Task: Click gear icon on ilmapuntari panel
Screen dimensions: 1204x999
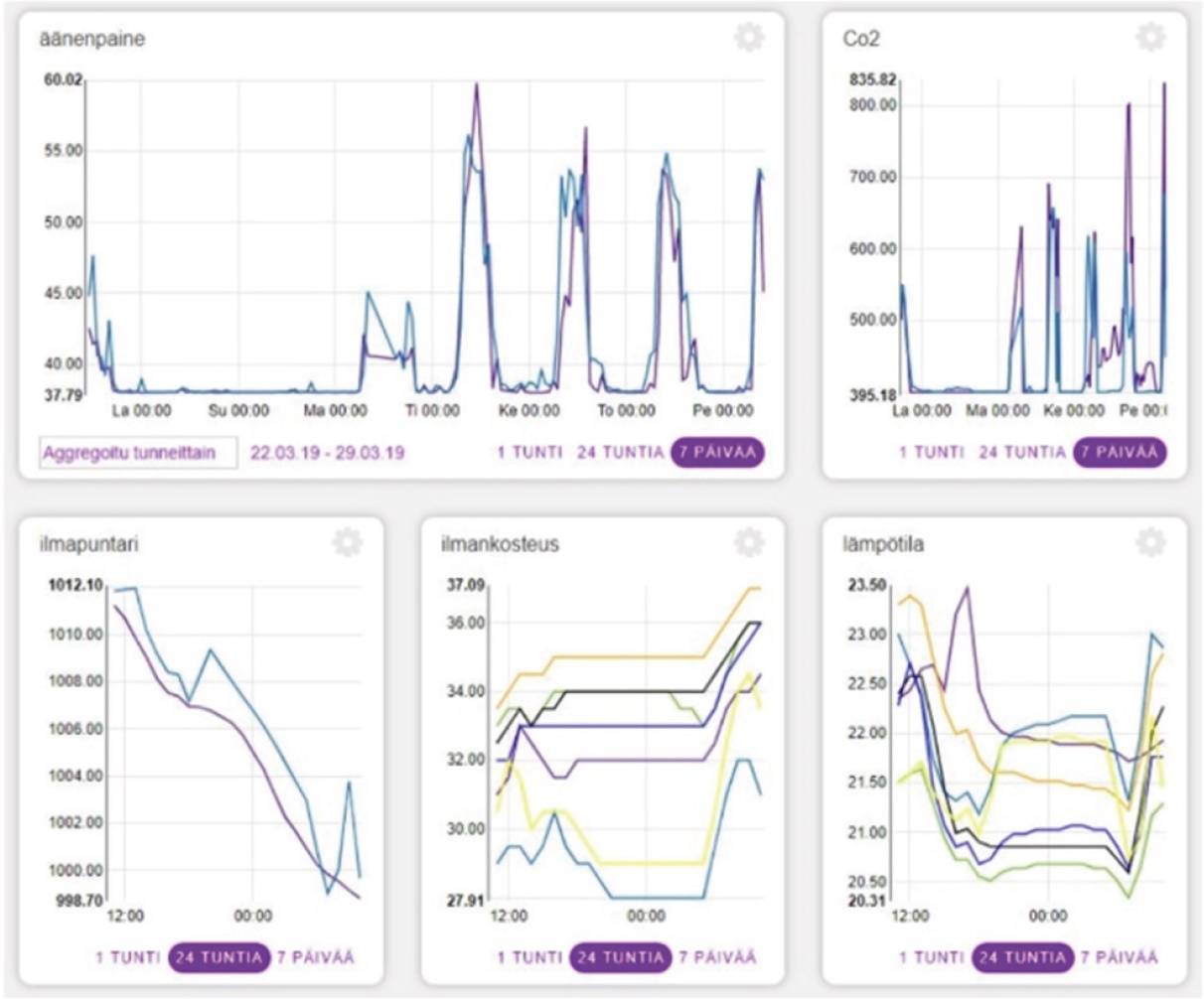Action: (x=347, y=542)
